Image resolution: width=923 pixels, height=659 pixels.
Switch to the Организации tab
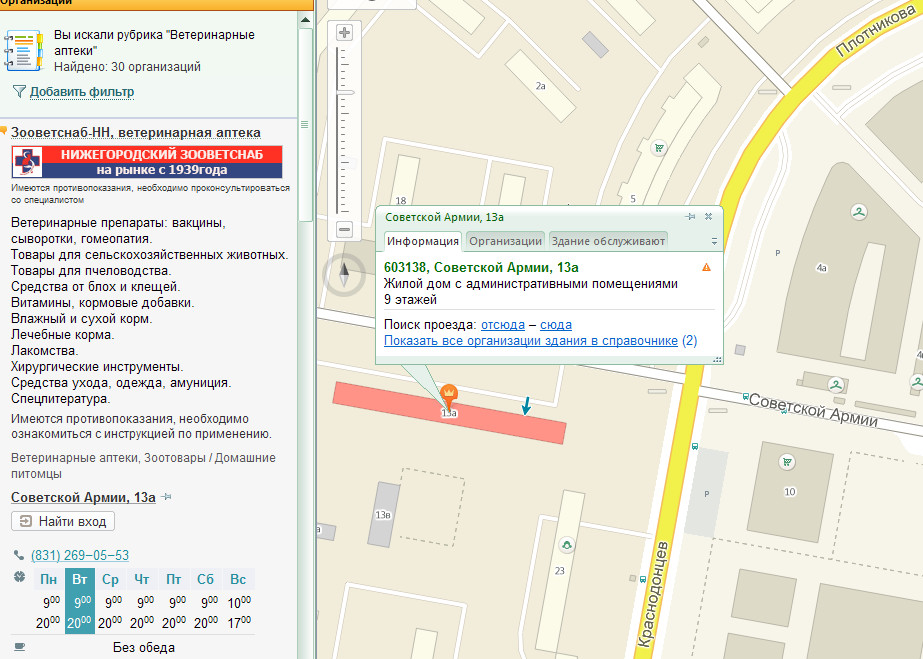coord(505,241)
